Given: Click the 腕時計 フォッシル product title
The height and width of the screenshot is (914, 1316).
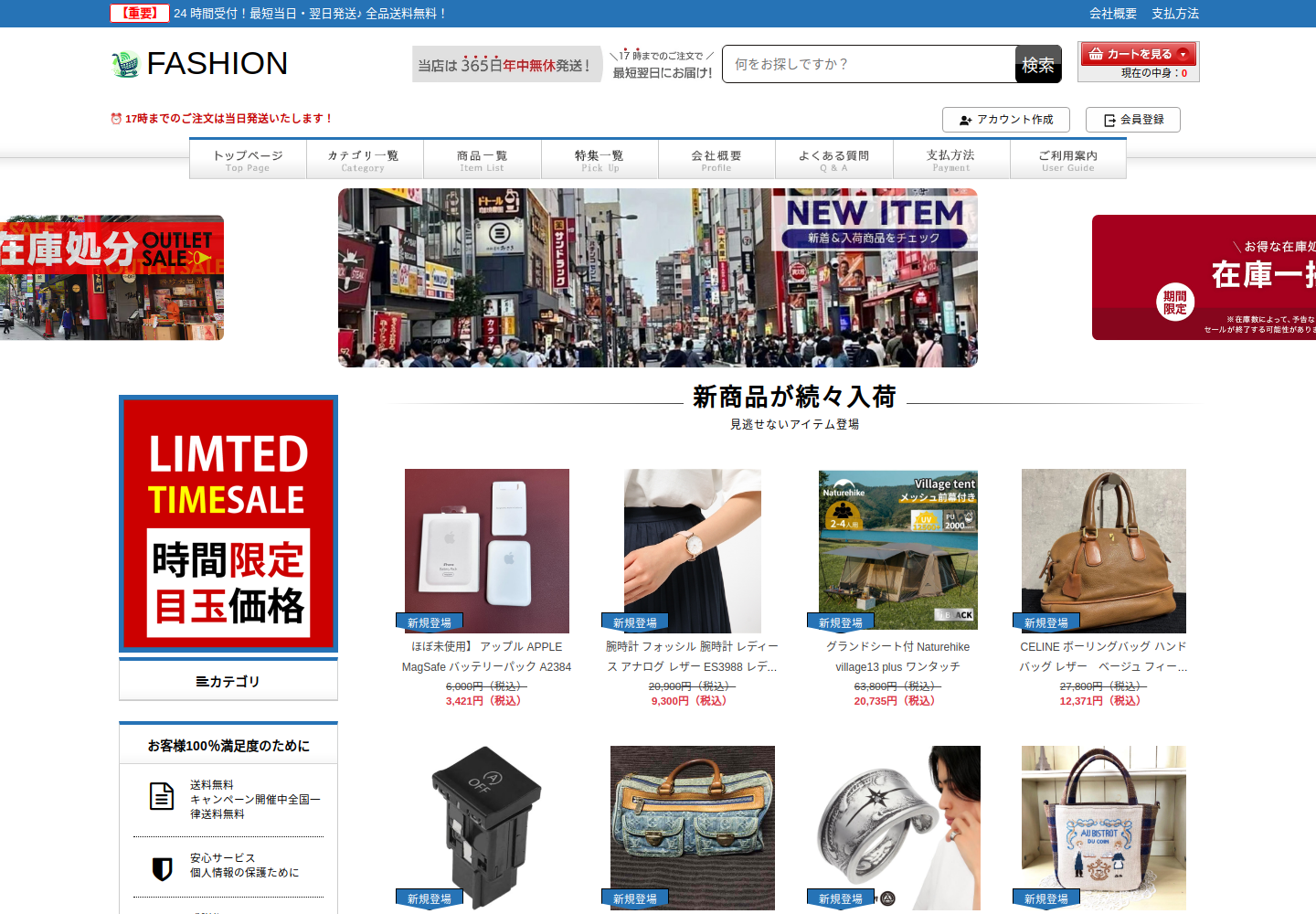Looking at the screenshot, I should pyautogui.click(x=693, y=656).
